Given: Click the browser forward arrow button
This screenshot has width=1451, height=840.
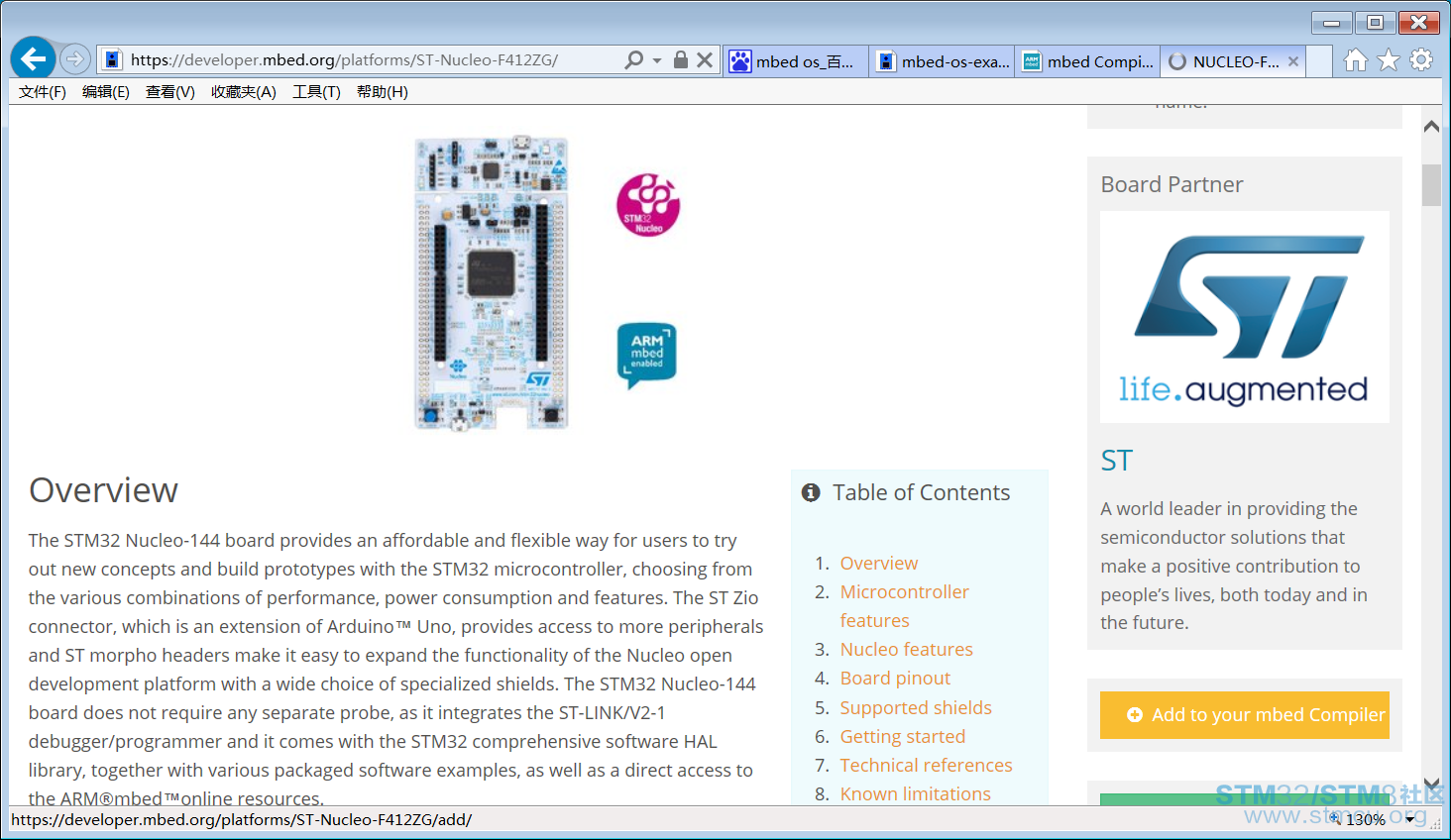Looking at the screenshot, I should (x=75, y=59).
